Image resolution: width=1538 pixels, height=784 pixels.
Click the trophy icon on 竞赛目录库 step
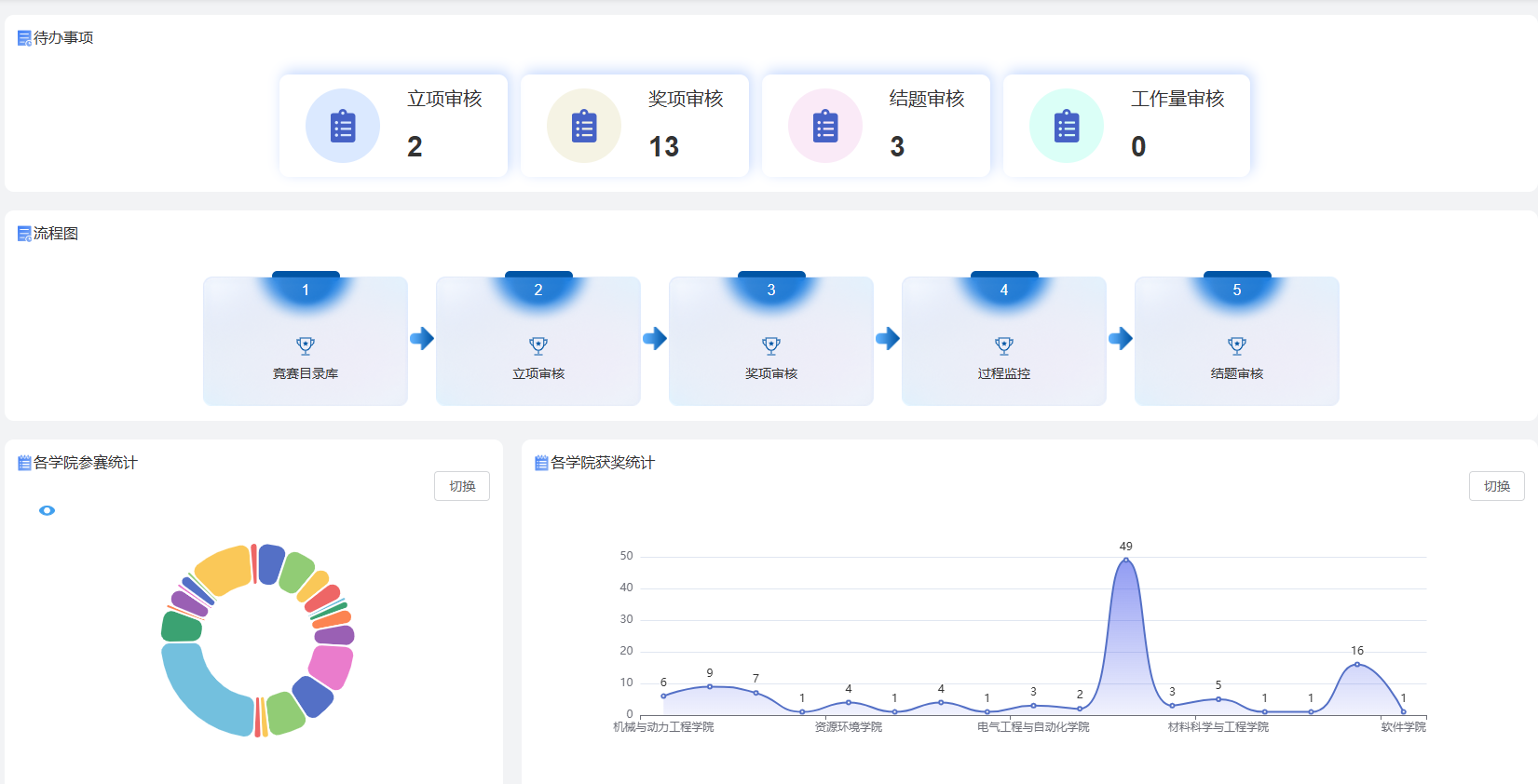(306, 346)
